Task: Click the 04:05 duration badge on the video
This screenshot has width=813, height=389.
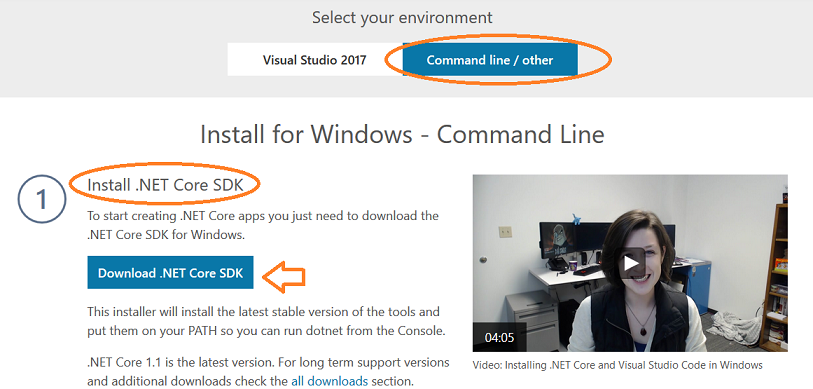Action: pos(499,338)
